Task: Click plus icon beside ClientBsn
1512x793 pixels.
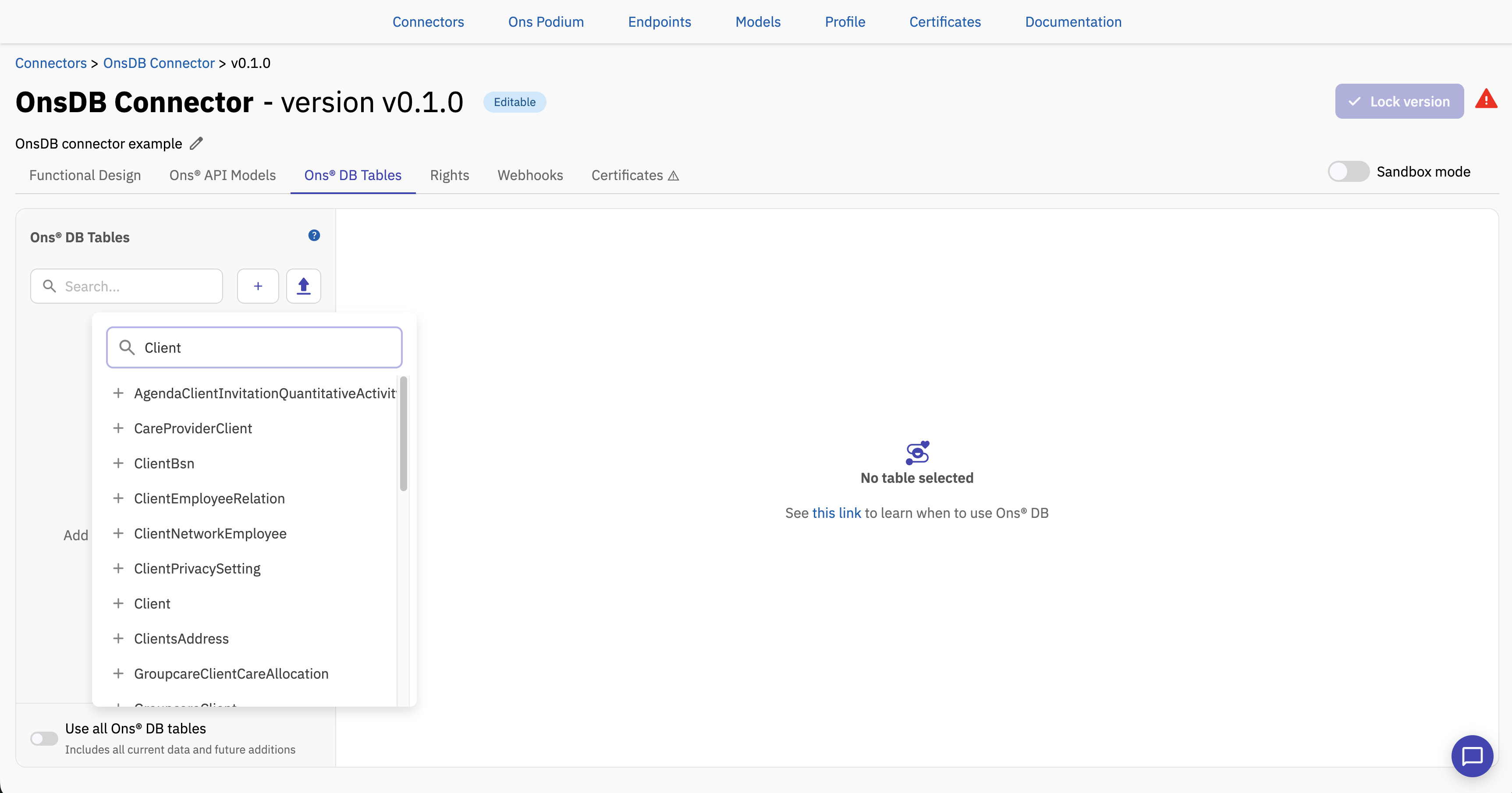Action: (119, 463)
